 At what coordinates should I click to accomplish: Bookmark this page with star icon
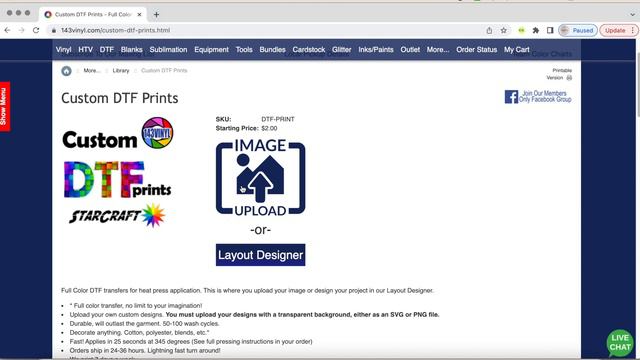[504, 30]
